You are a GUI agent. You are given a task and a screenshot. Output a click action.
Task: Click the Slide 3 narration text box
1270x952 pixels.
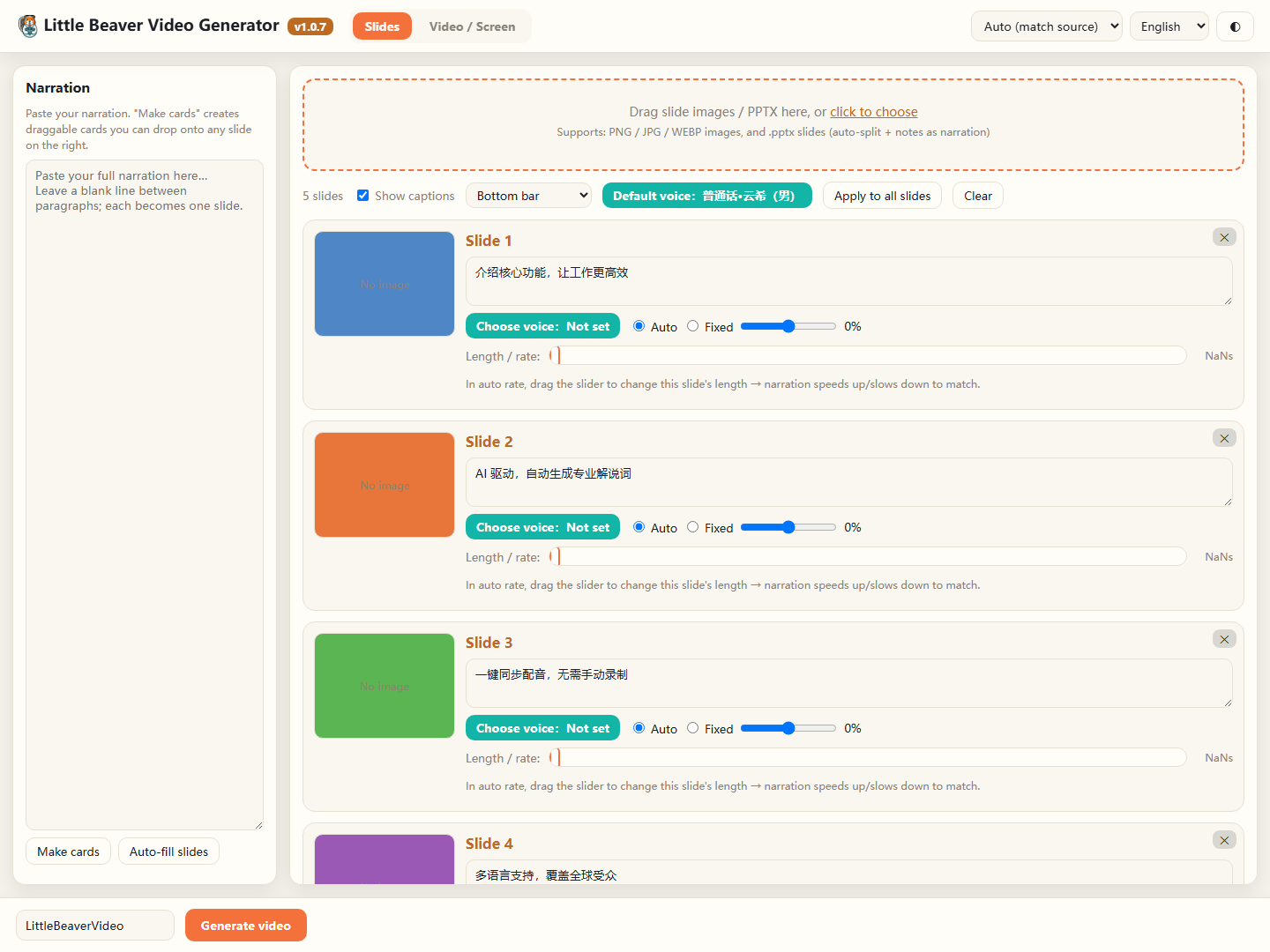849,683
